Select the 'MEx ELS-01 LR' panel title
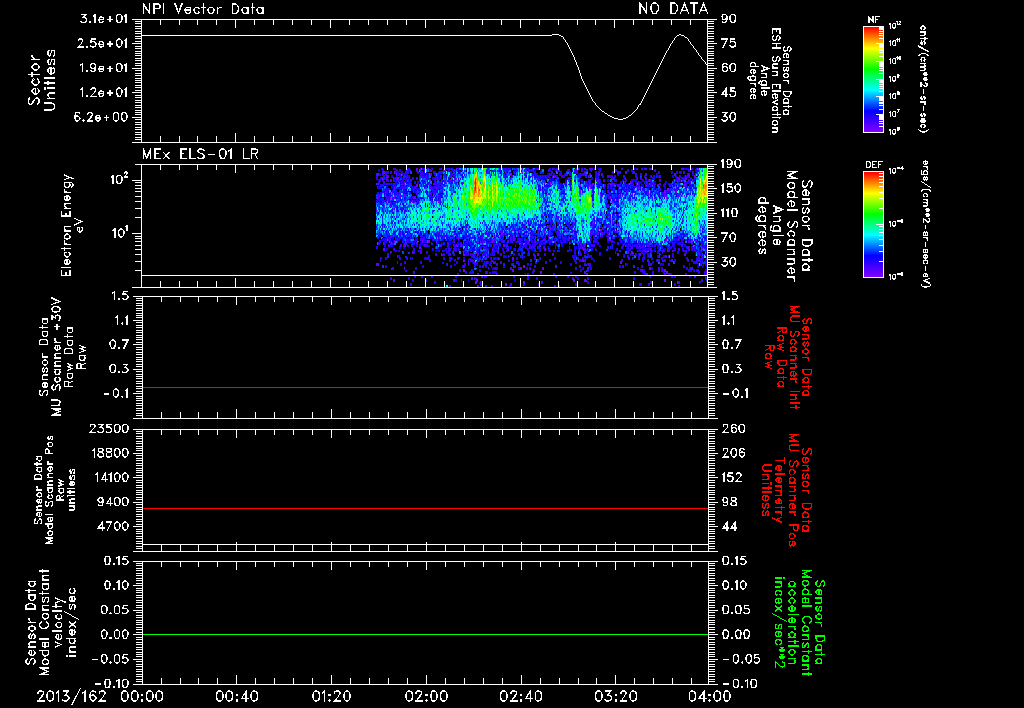 click(200, 154)
